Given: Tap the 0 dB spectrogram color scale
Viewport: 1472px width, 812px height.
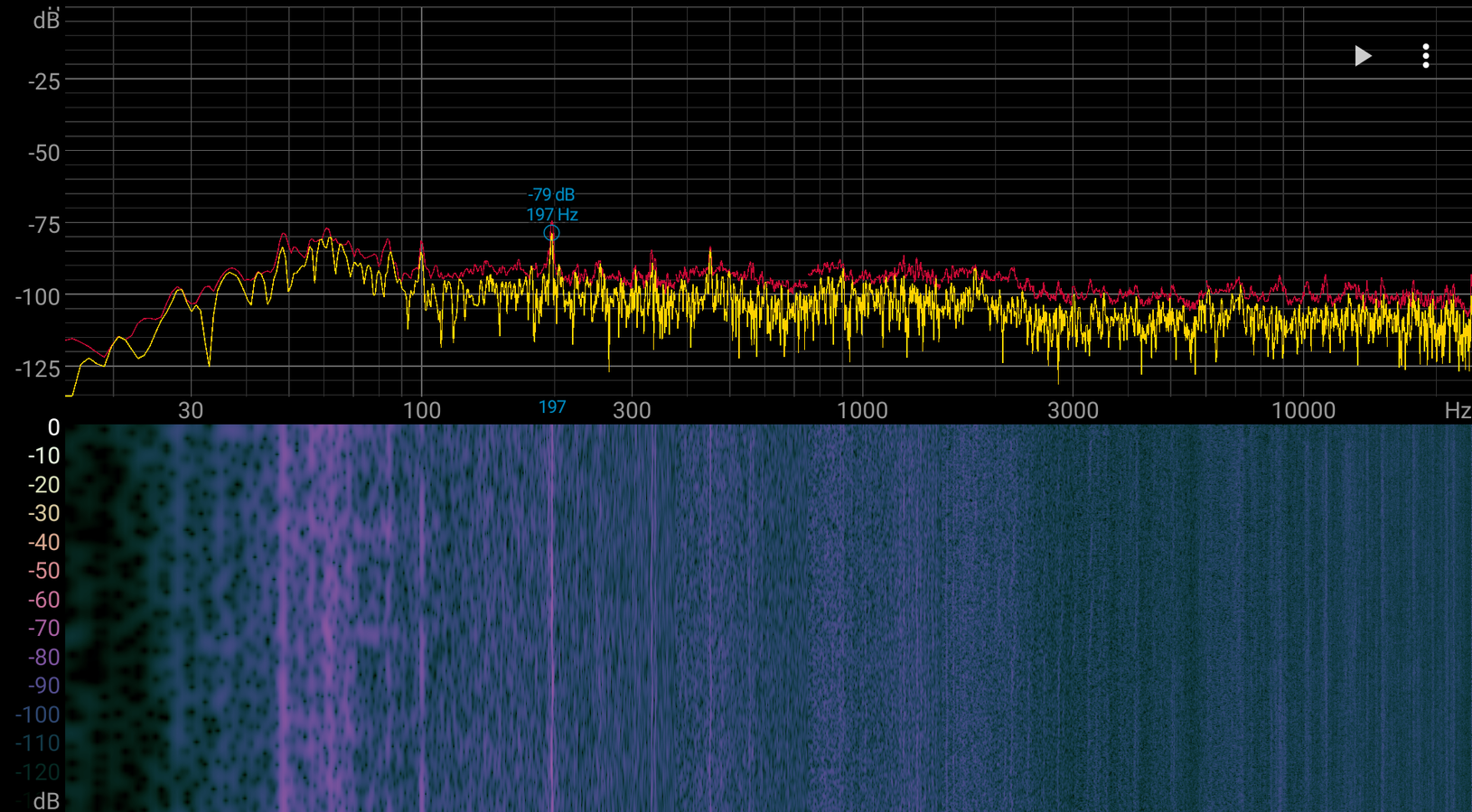Looking at the screenshot, I should 53,427.
